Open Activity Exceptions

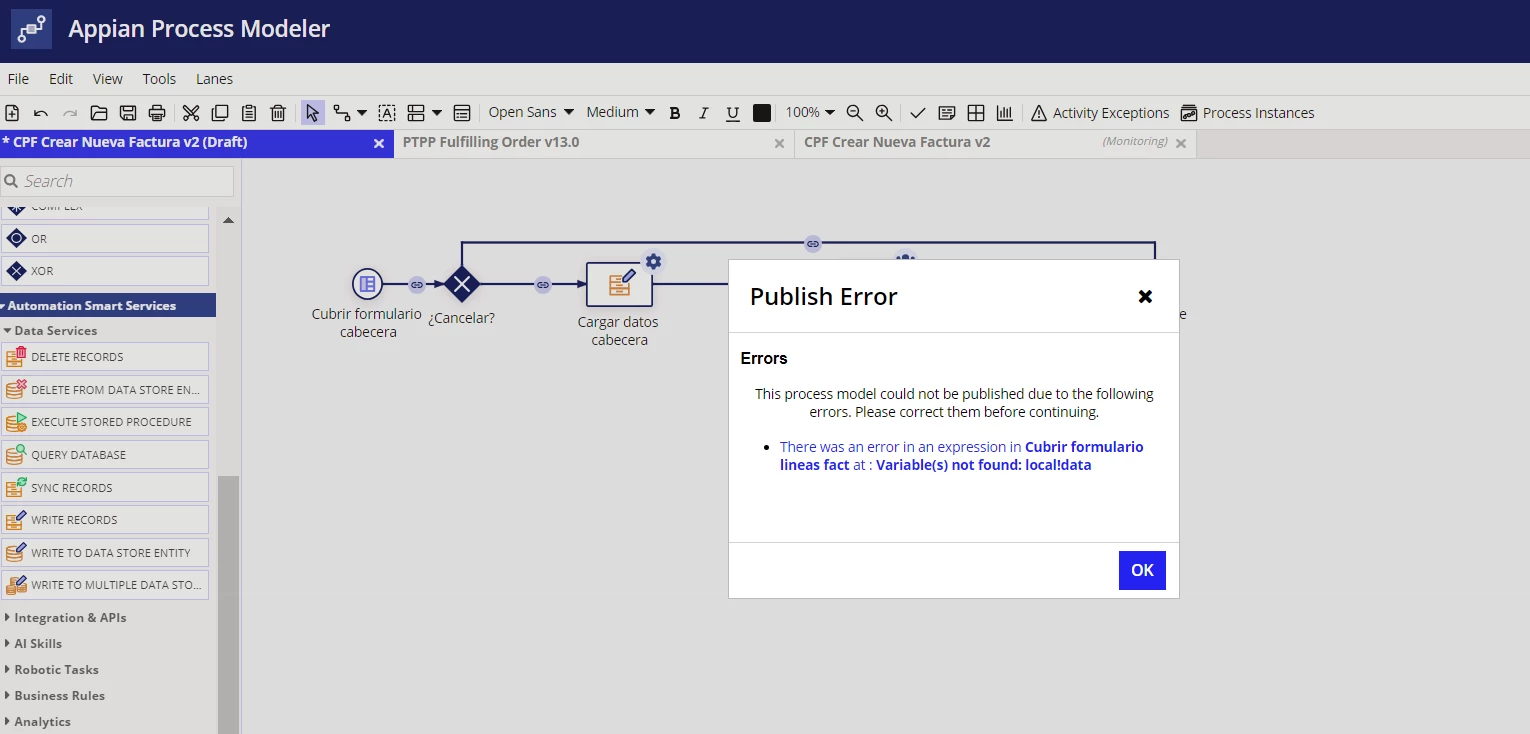click(1100, 113)
